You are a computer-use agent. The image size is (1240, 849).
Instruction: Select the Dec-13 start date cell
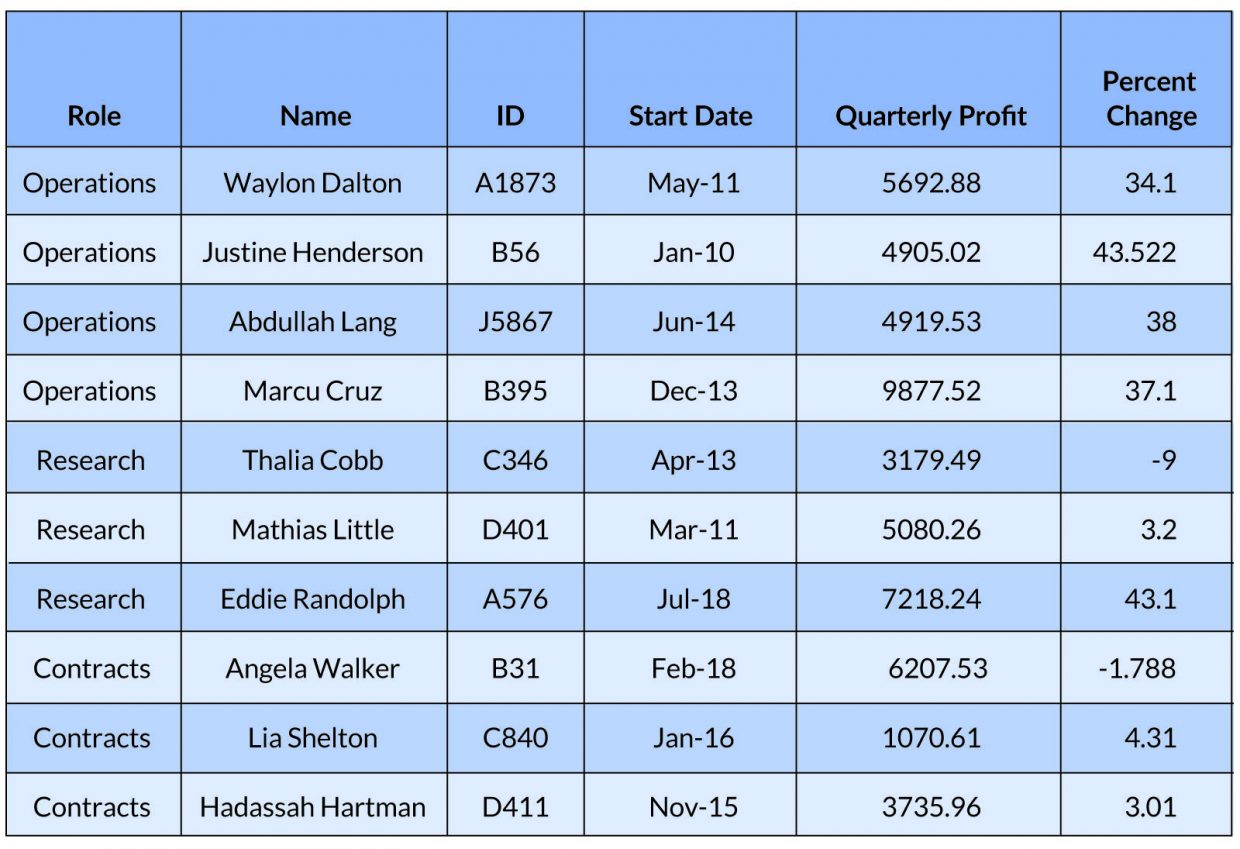coord(690,390)
